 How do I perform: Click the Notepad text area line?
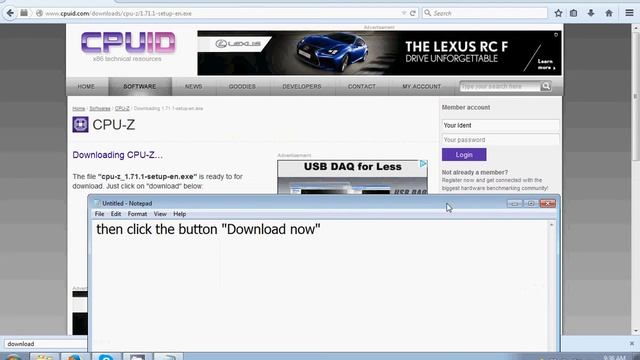click(x=208, y=229)
